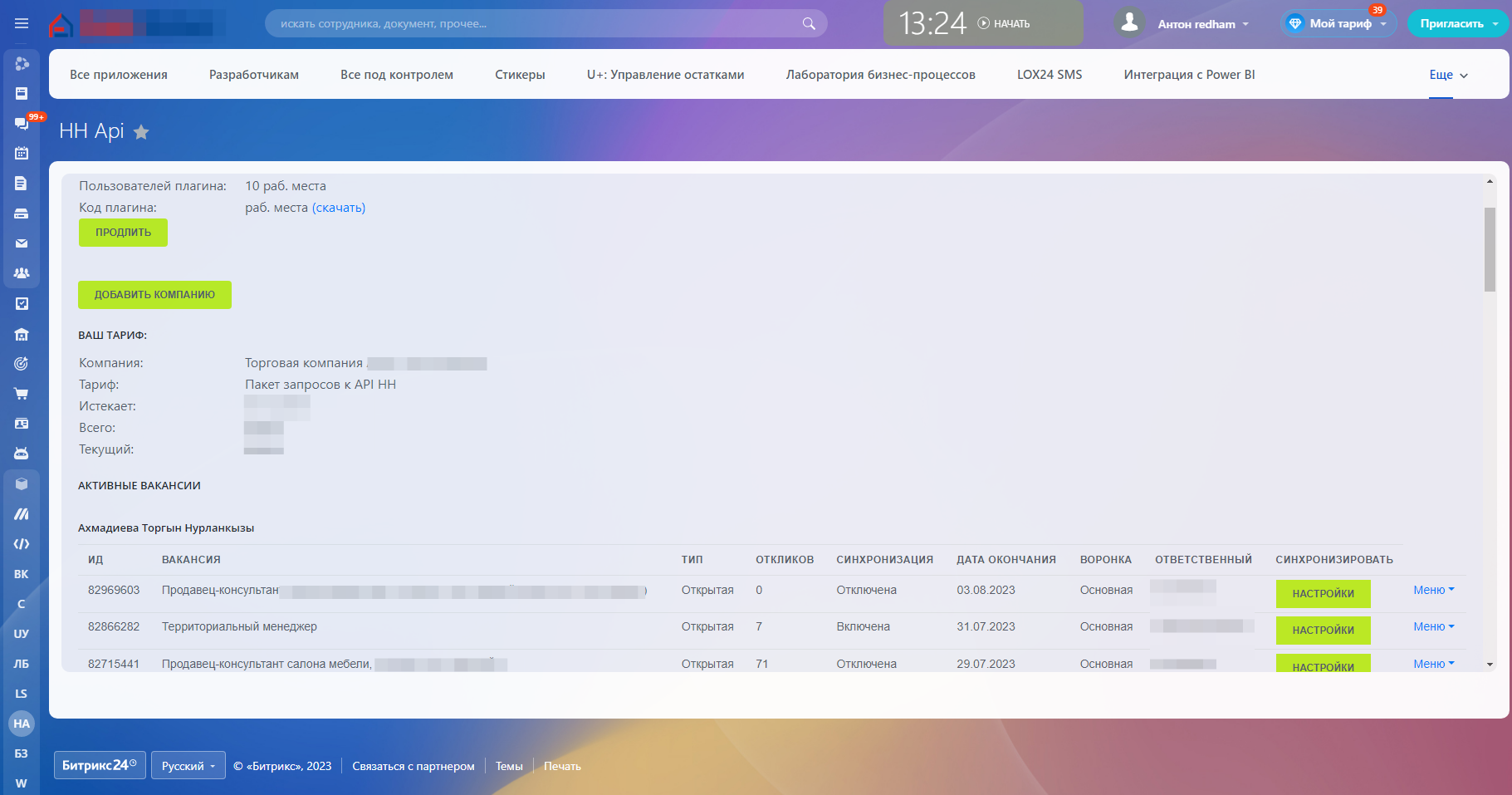Add HH Api to favorites with the star

[141, 132]
